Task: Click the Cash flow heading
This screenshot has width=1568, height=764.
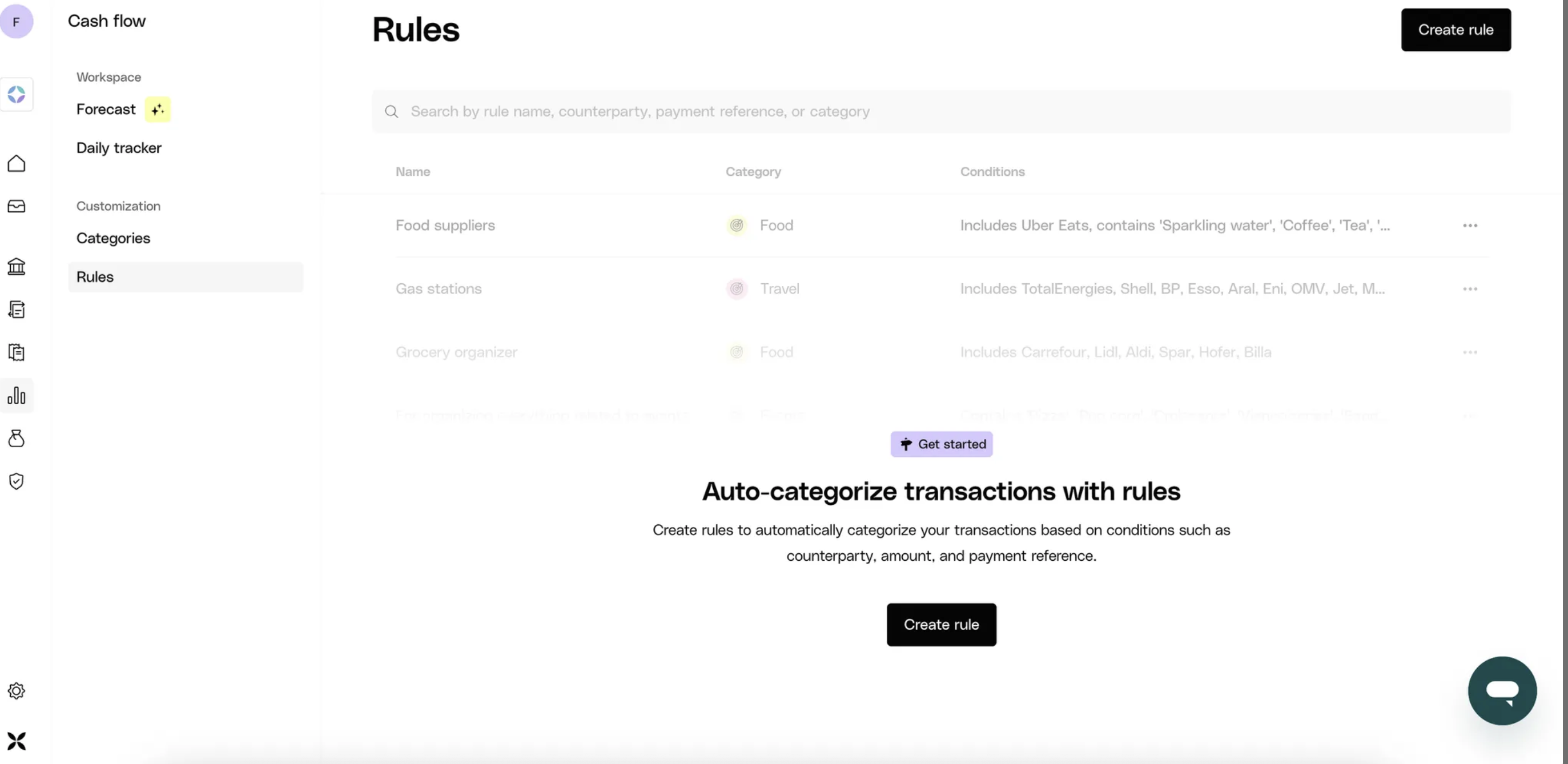Action: click(107, 21)
